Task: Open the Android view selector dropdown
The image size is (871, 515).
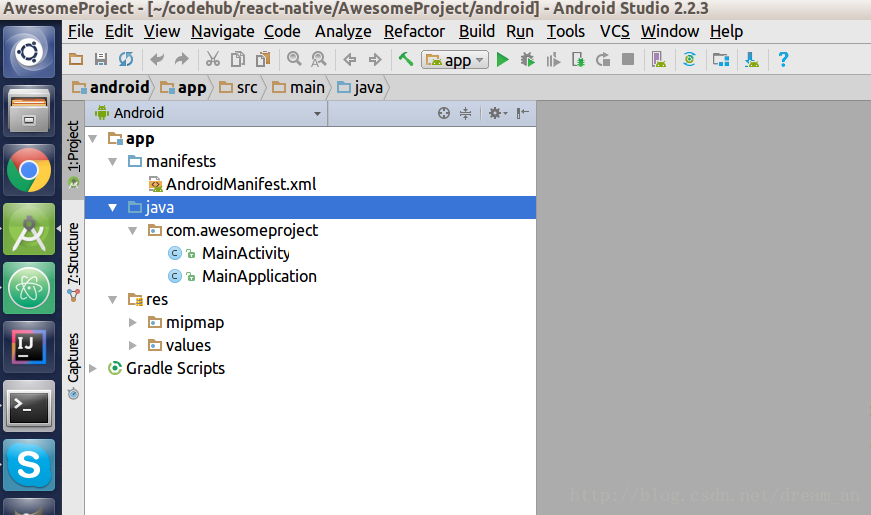Action: (209, 113)
